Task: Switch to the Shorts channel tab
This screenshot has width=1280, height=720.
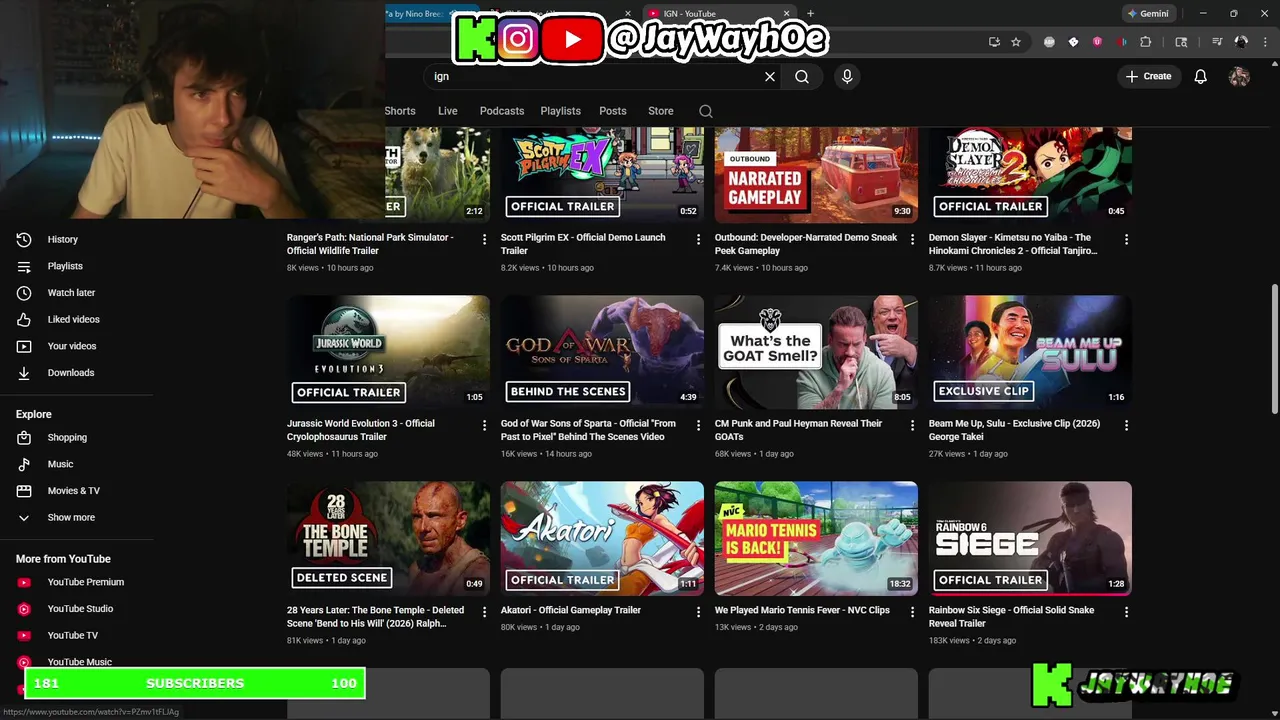Action: 400,111
